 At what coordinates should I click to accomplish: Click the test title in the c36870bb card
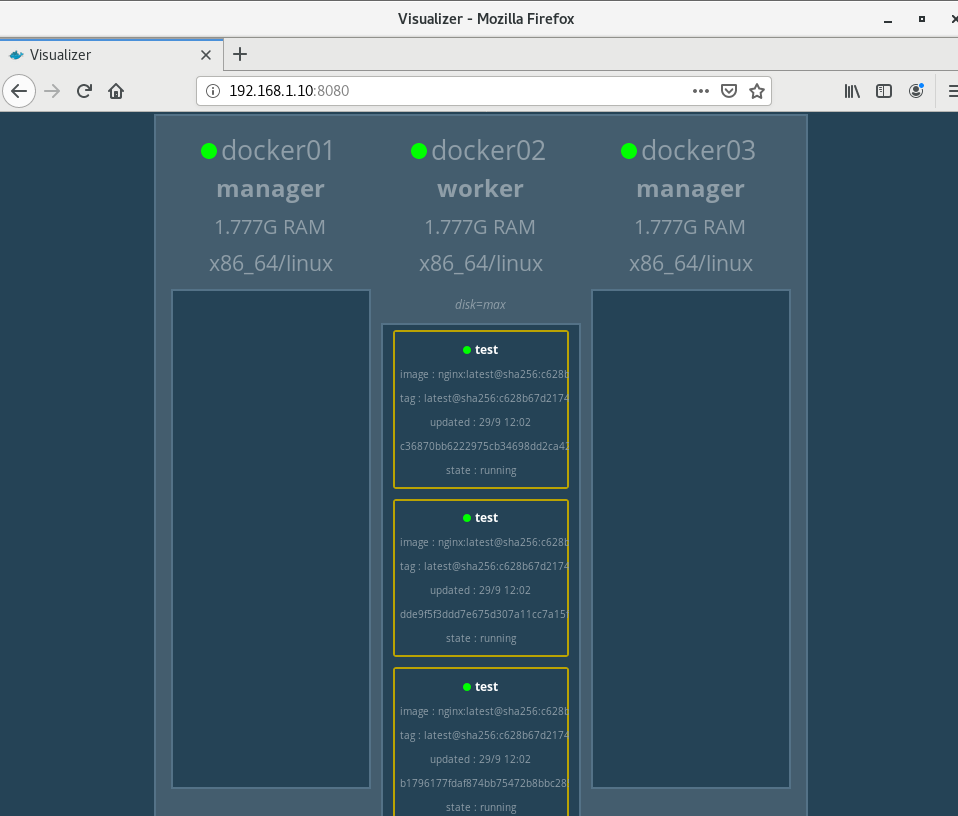click(486, 350)
